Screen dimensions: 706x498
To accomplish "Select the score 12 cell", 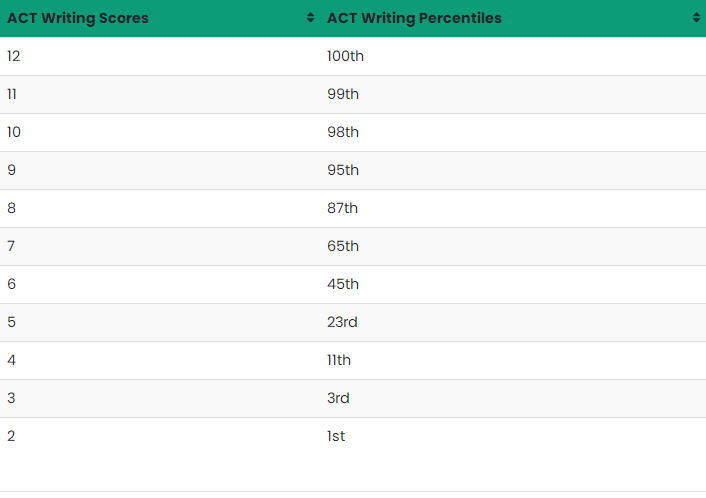I will pos(160,56).
